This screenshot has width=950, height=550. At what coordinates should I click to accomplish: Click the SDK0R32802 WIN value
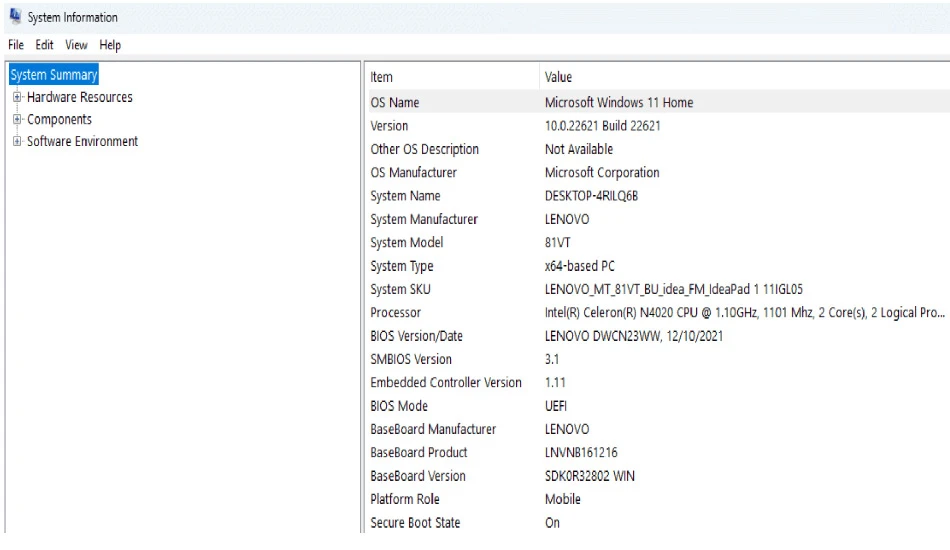coord(590,476)
